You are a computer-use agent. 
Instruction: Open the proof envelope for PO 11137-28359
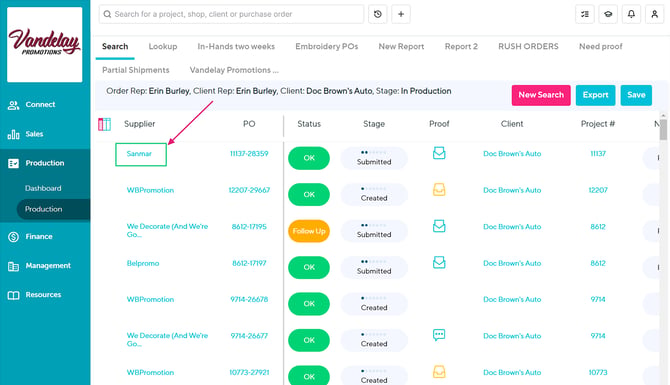(439, 153)
